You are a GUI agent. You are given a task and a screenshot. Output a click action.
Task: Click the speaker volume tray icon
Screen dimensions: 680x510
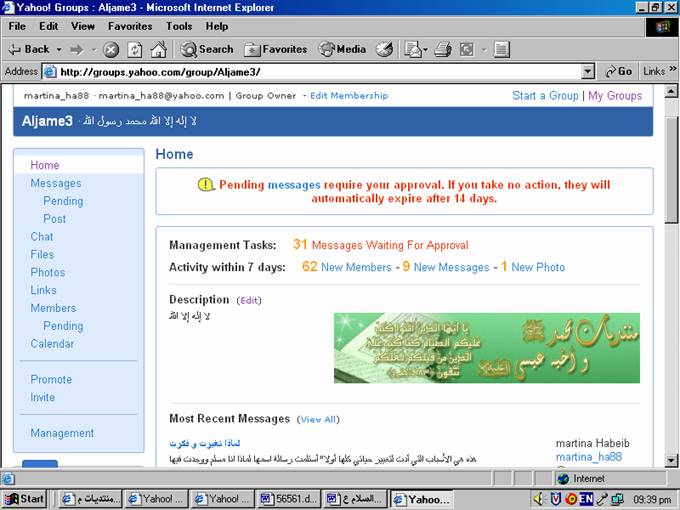pyautogui.click(x=539, y=499)
